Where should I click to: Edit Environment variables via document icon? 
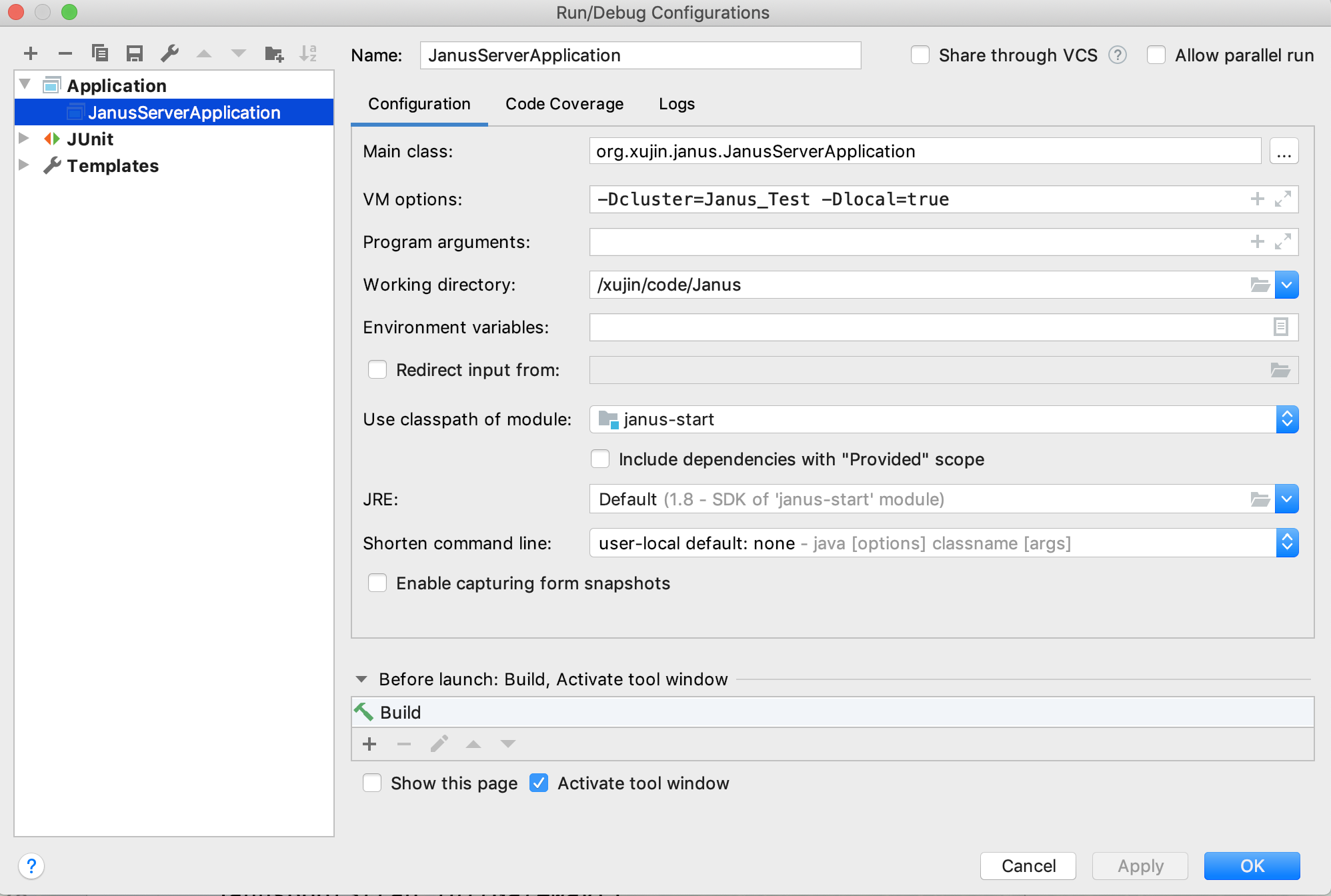point(1281,327)
